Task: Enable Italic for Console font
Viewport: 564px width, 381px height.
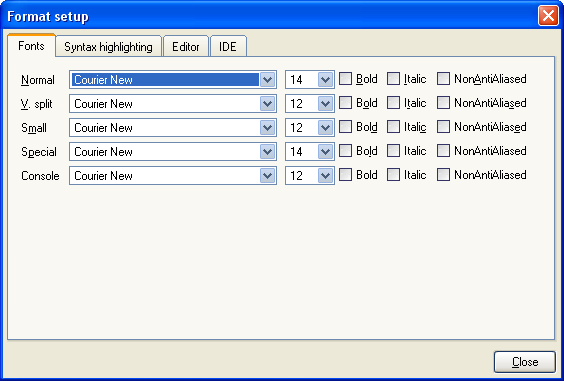Action: pos(393,175)
